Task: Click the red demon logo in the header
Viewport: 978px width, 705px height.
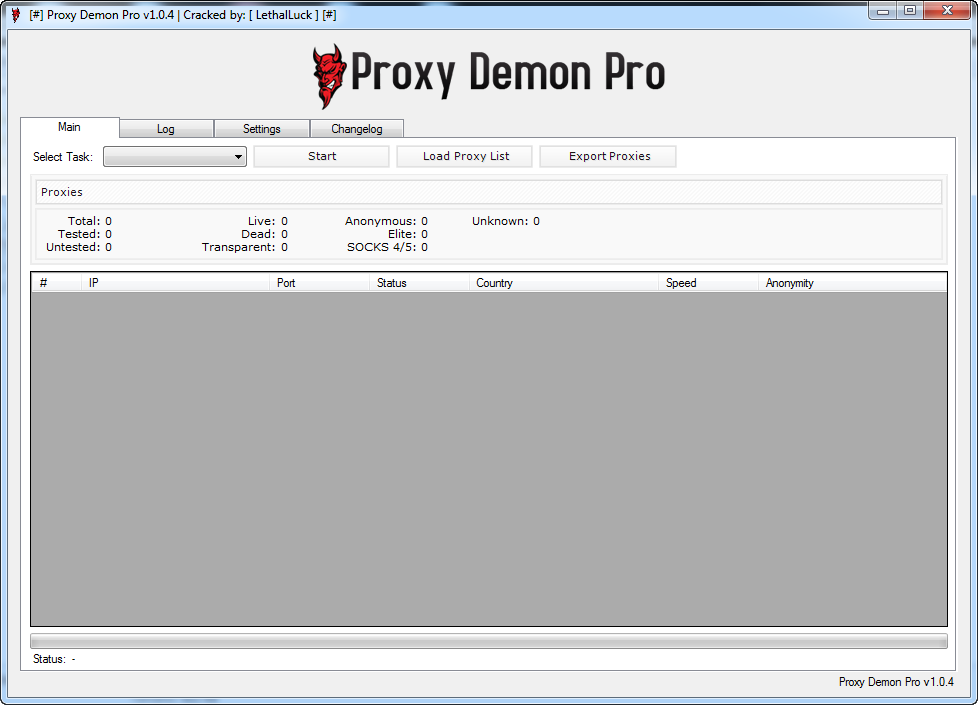Action: tap(329, 76)
